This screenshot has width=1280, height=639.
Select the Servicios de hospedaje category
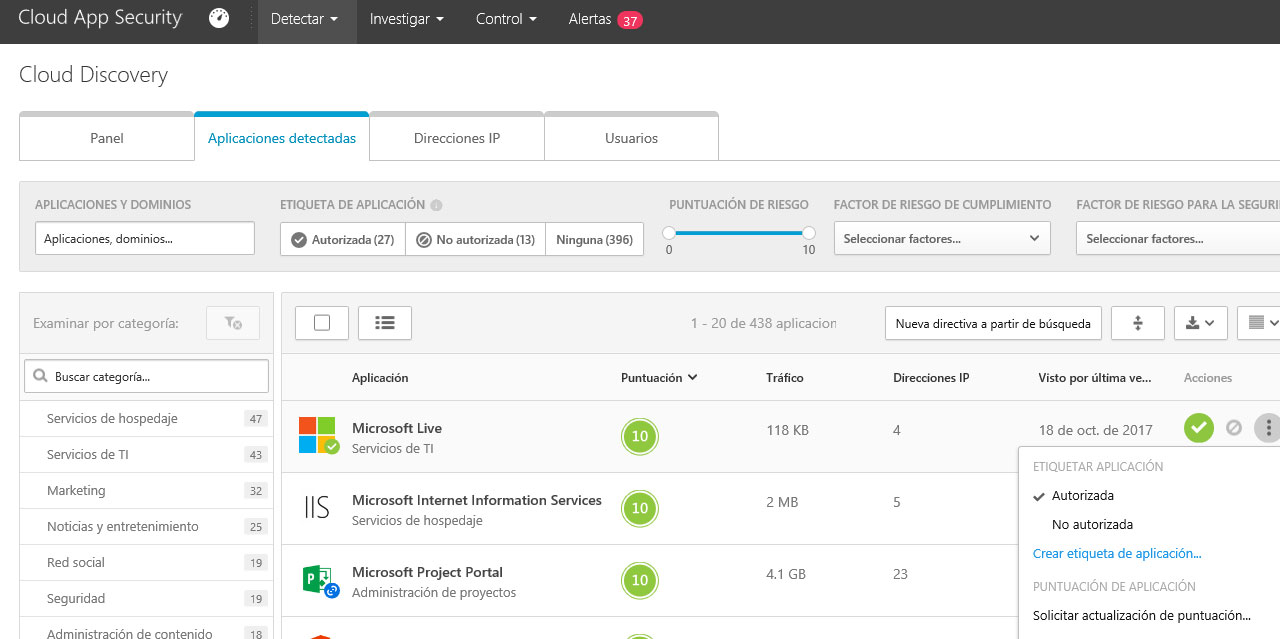[145, 418]
